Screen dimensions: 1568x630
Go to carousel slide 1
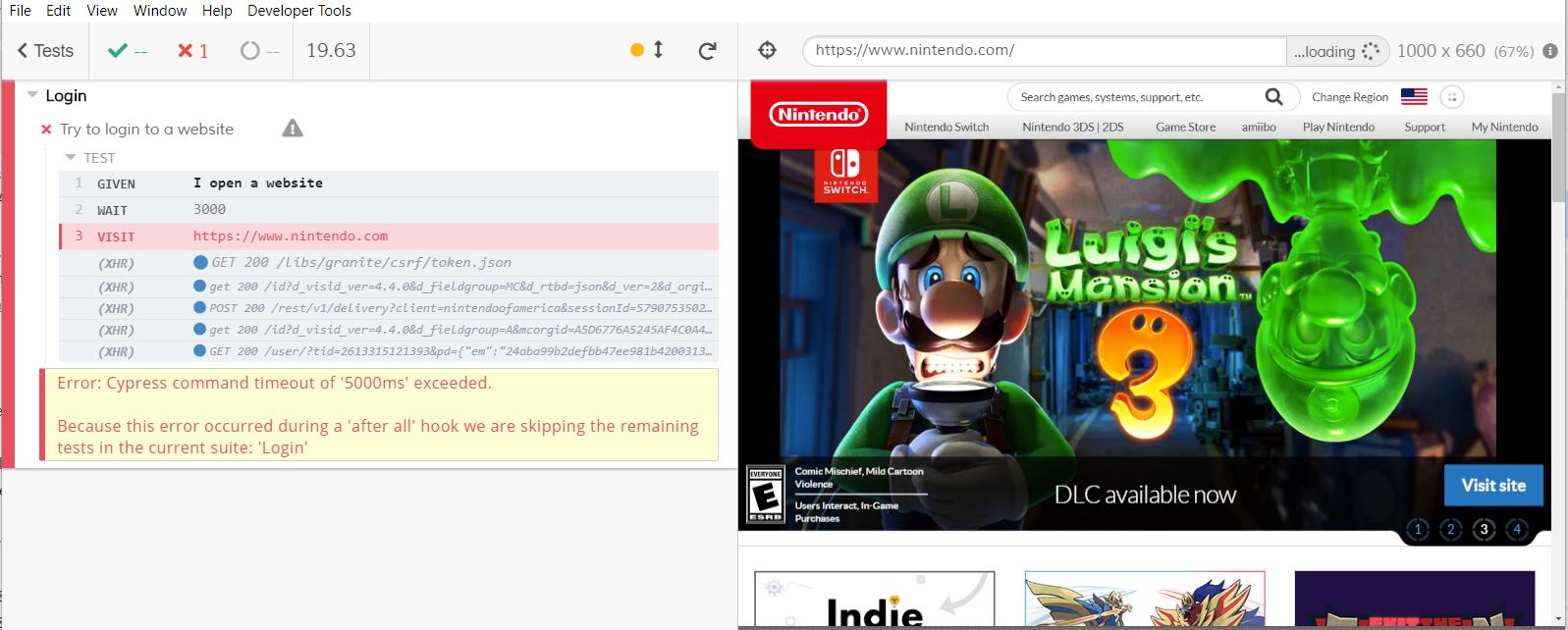click(x=1418, y=529)
